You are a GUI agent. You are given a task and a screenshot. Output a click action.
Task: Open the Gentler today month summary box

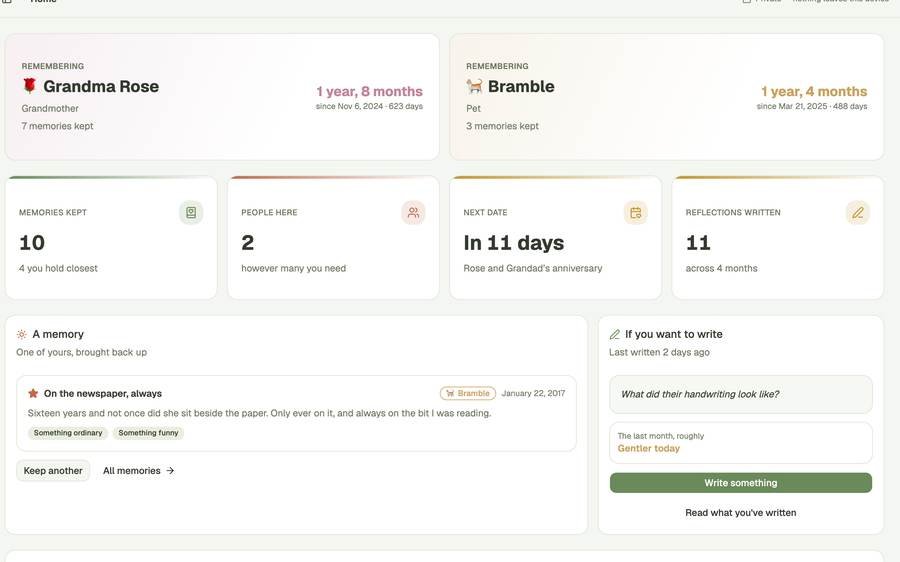click(740, 443)
